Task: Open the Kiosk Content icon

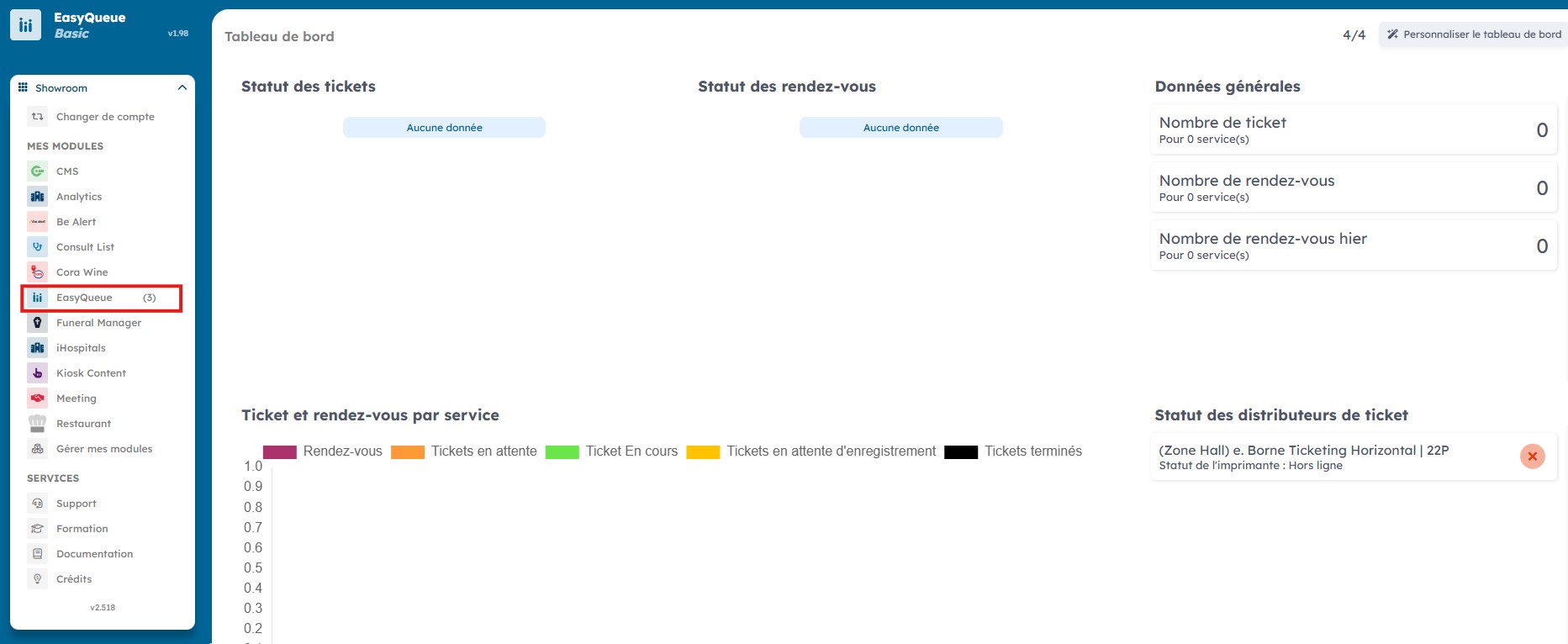Action: [x=37, y=373]
